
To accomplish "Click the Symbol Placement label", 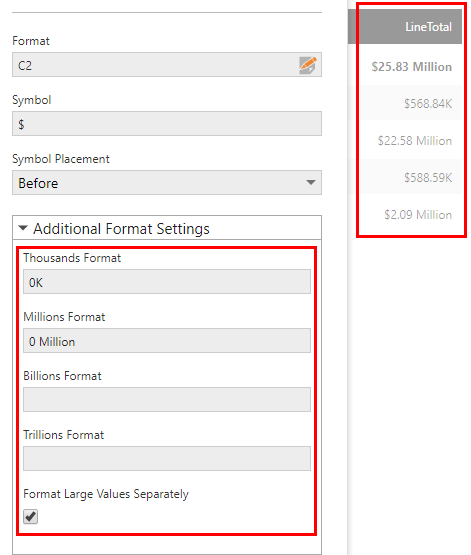I will click(x=61, y=159).
